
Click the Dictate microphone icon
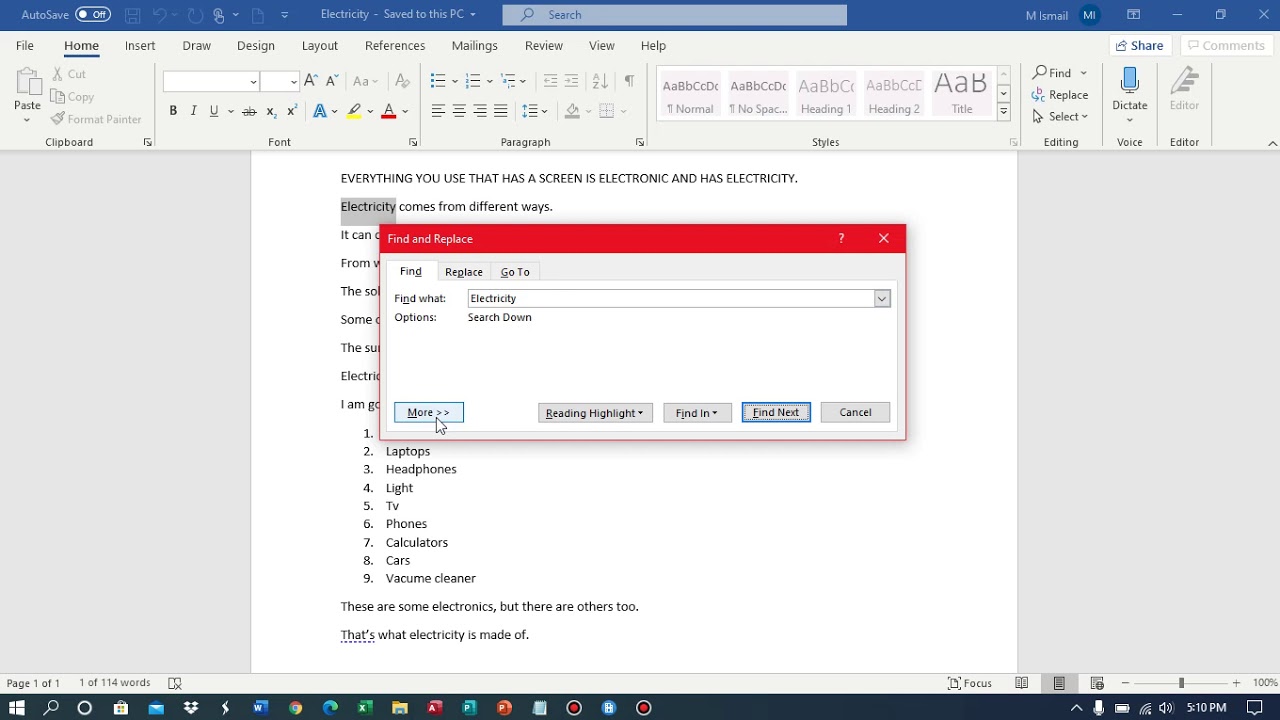1130,81
